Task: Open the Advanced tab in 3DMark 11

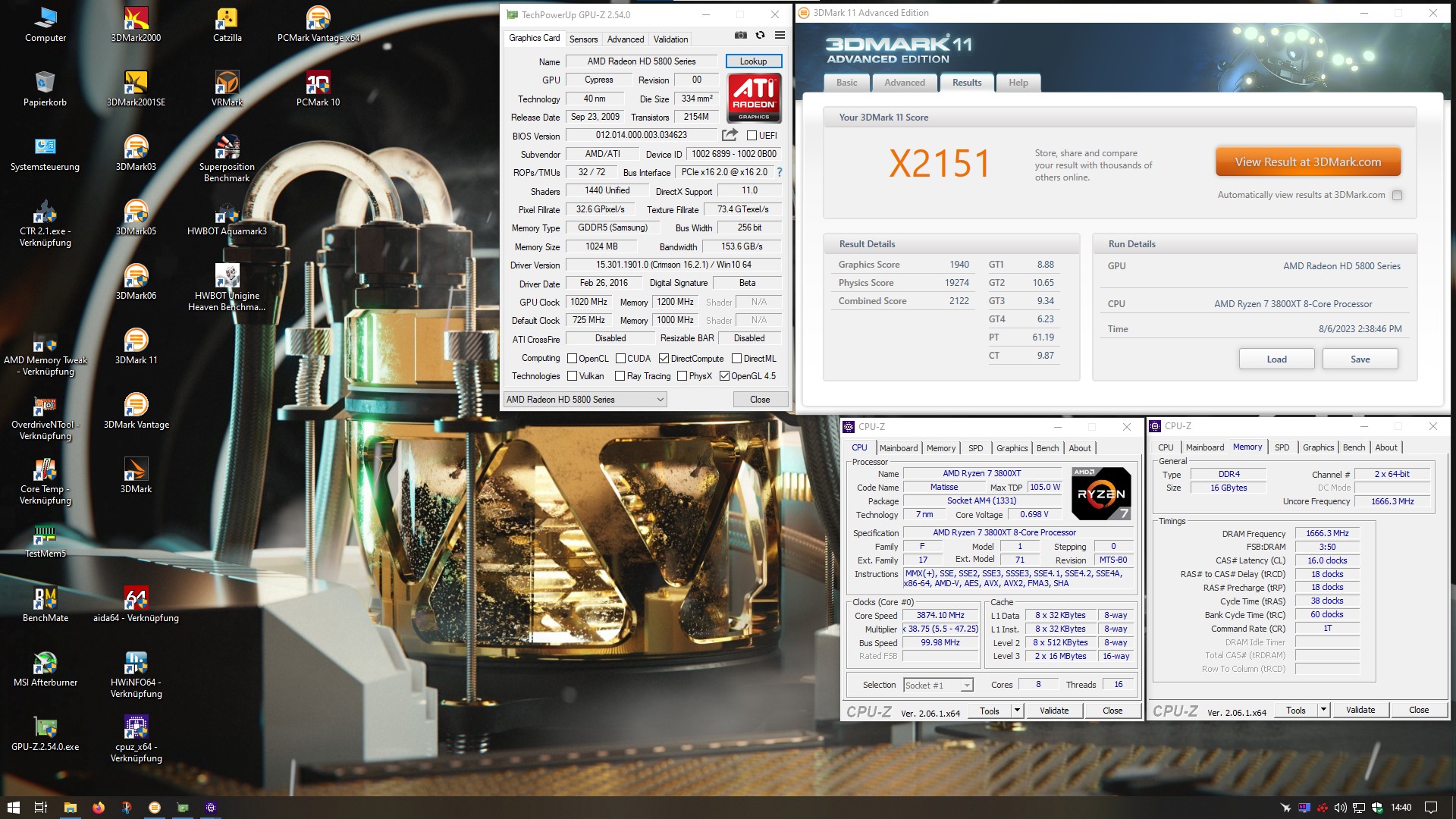Action: pyautogui.click(x=905, y=83)
